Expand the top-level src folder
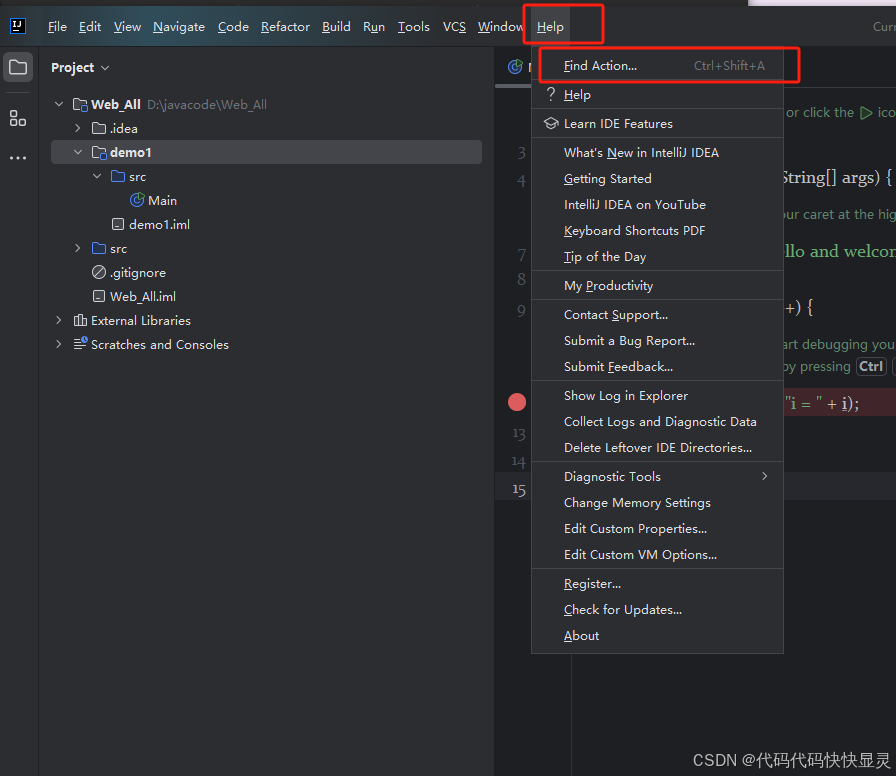 [78, 248]
